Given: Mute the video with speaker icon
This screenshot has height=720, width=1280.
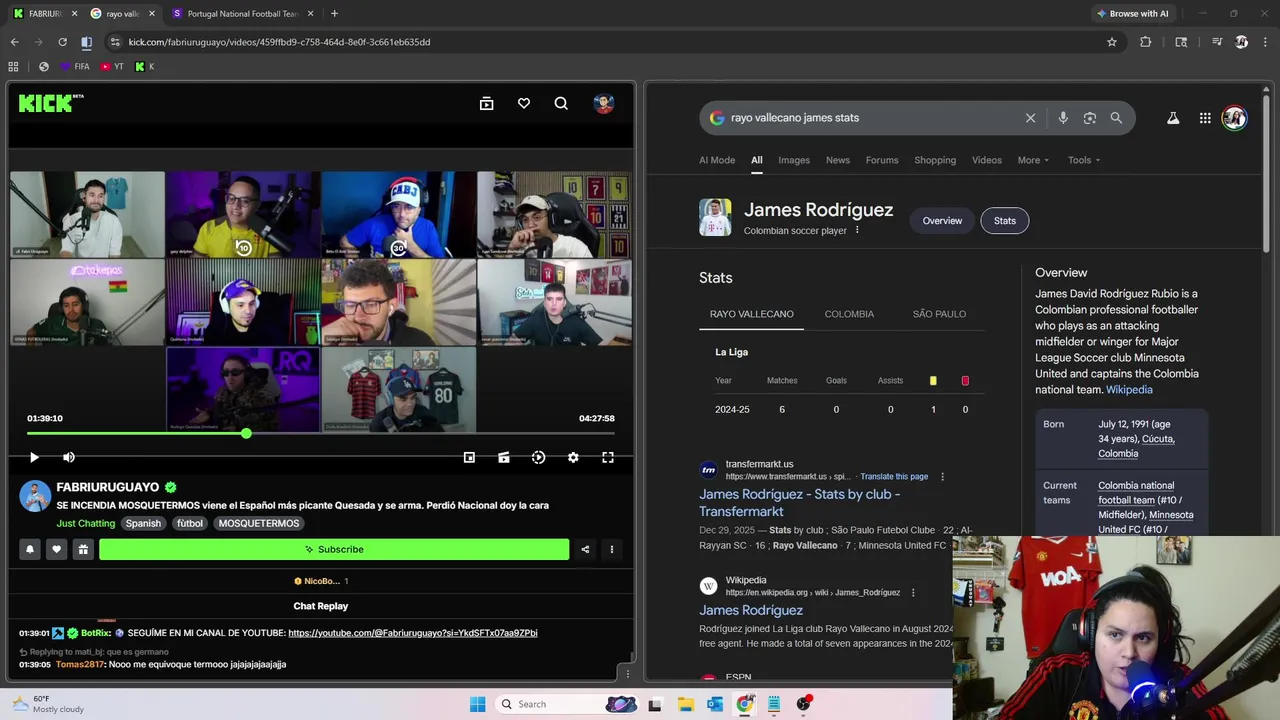Looking at the screenshot, I should tap(69, 457).
